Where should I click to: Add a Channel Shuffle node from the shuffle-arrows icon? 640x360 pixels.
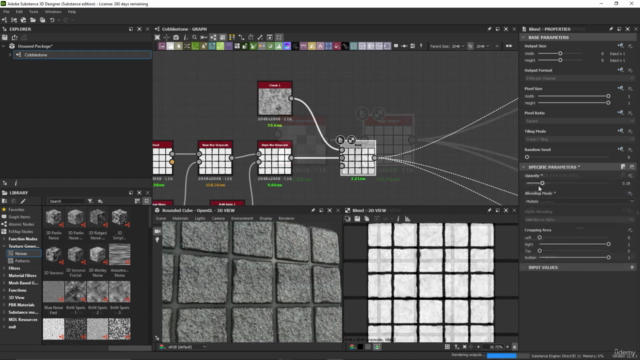187,46
